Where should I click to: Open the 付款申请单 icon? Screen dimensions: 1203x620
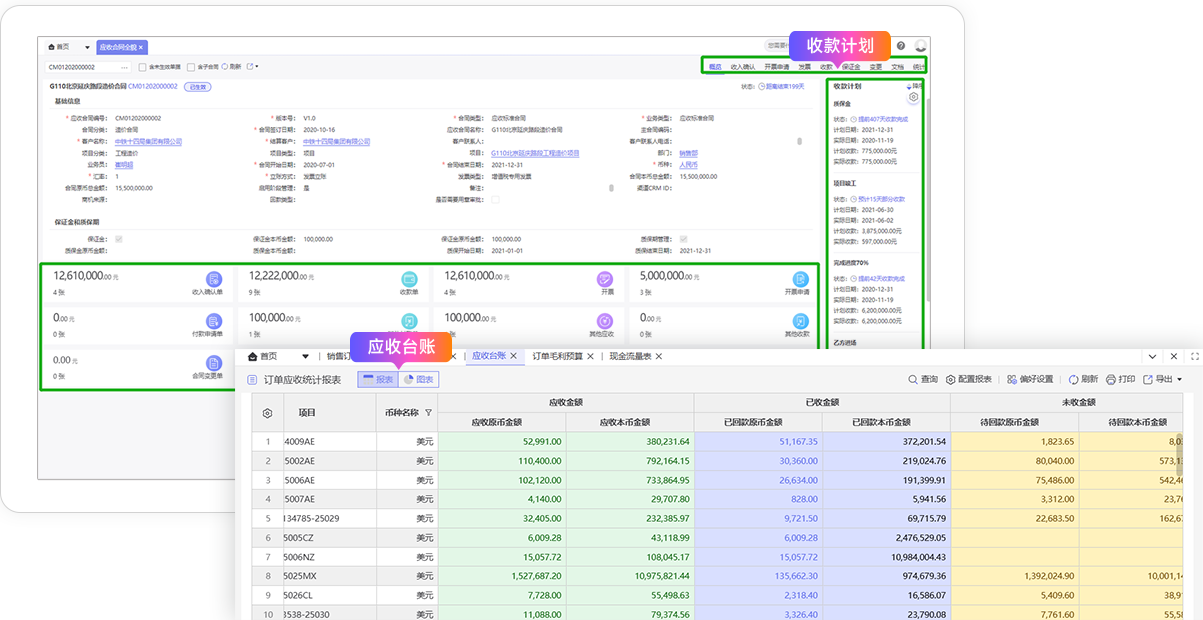point(213,321)
